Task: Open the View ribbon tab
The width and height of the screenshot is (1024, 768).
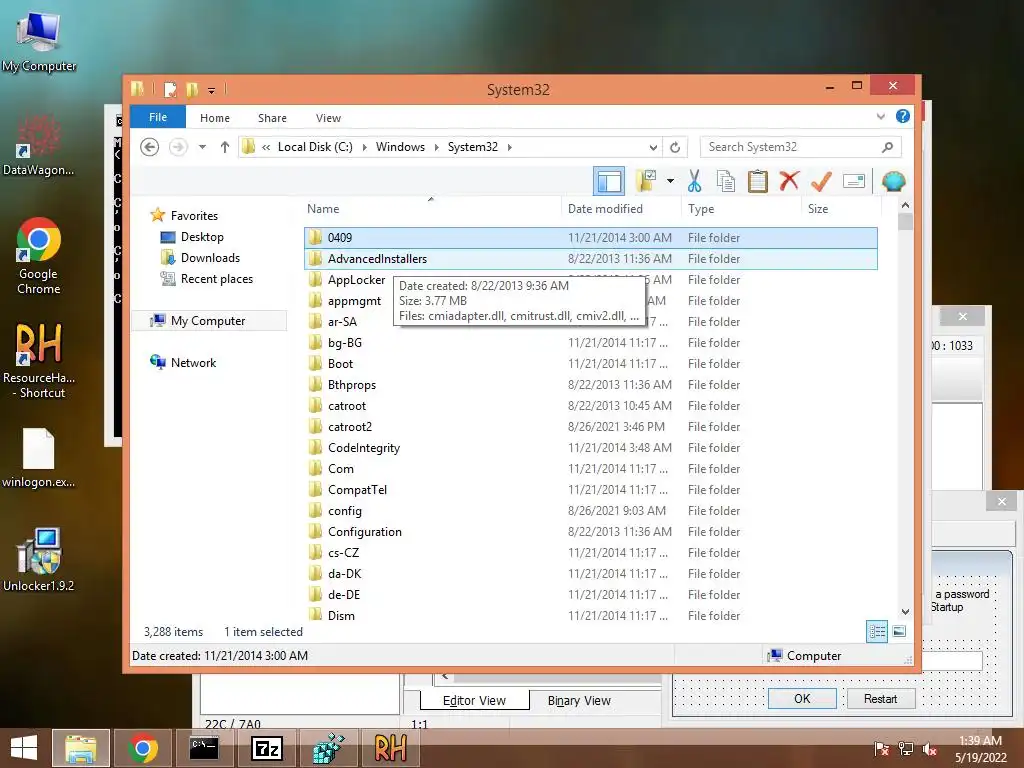Action: pos(328,118)
